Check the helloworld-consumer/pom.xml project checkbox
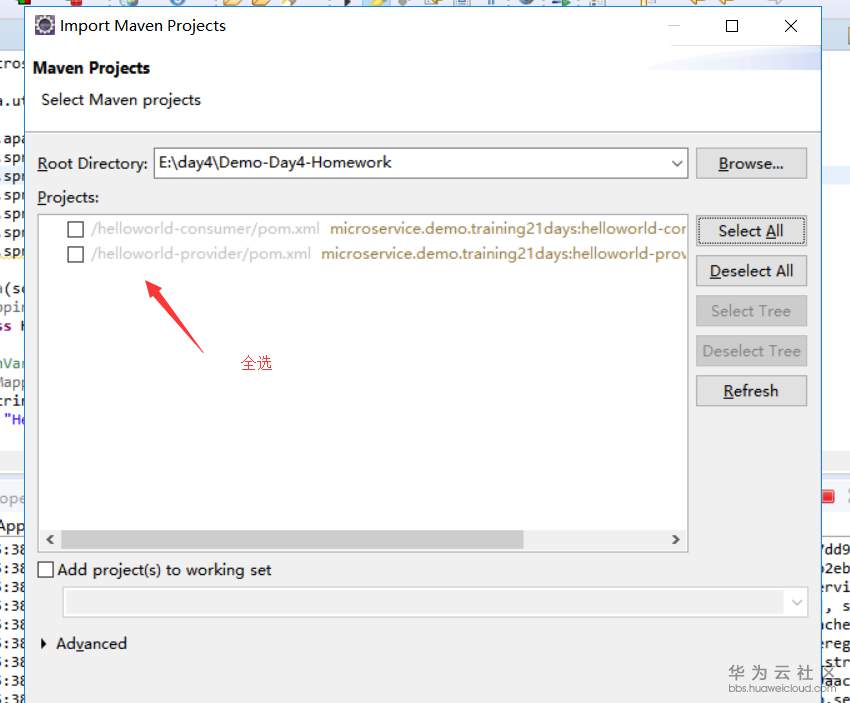Screen dimensions: 850x703 pos(75,229)
